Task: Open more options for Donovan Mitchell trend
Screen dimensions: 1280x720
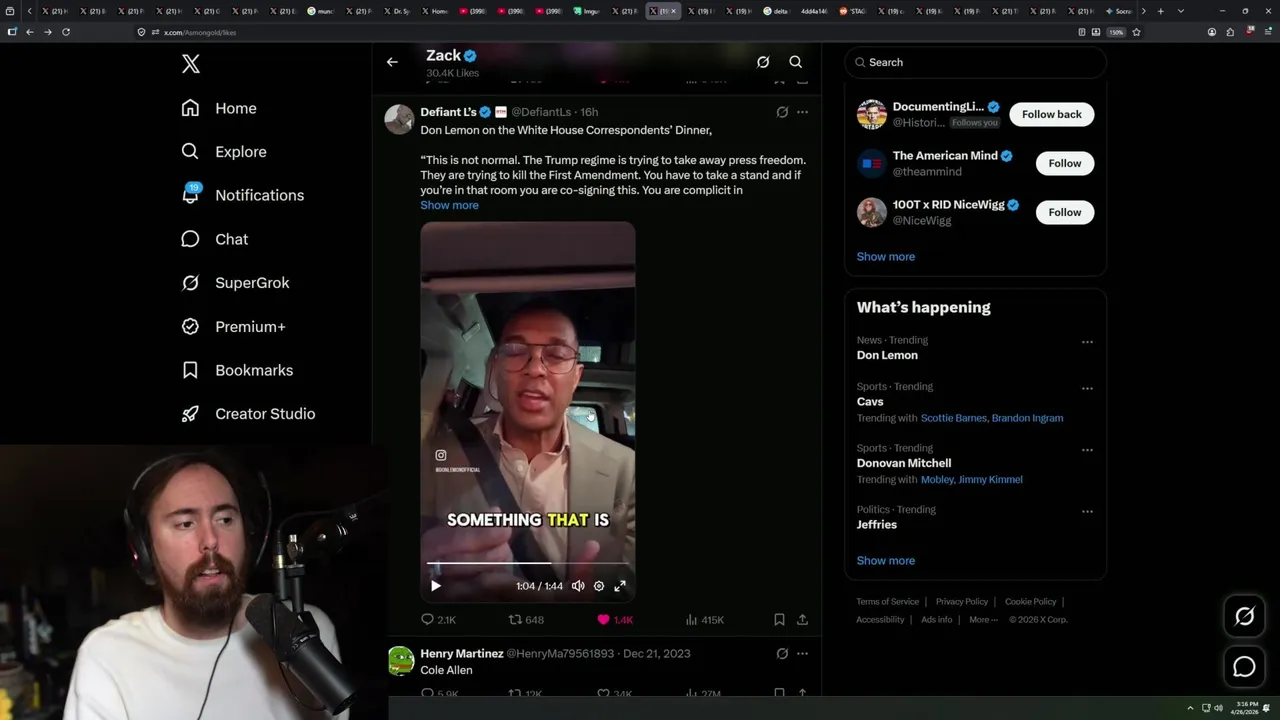Action: coord(1087,450)
